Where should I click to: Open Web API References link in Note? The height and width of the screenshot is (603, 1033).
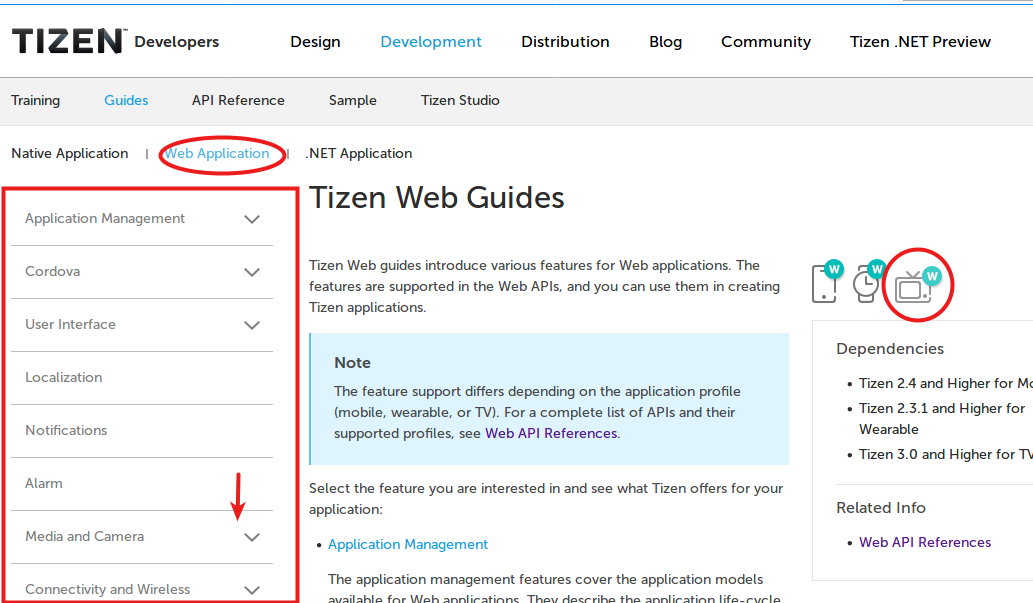(550, 433)
